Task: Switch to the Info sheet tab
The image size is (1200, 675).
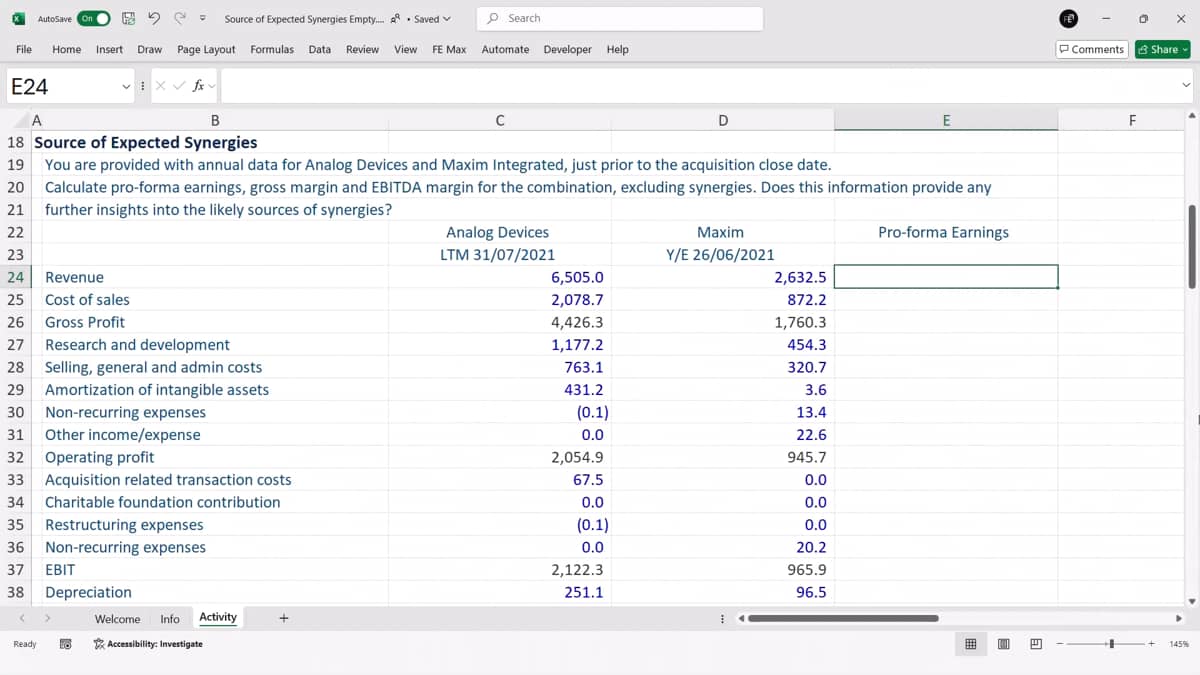Action: [x=170, y=619]
